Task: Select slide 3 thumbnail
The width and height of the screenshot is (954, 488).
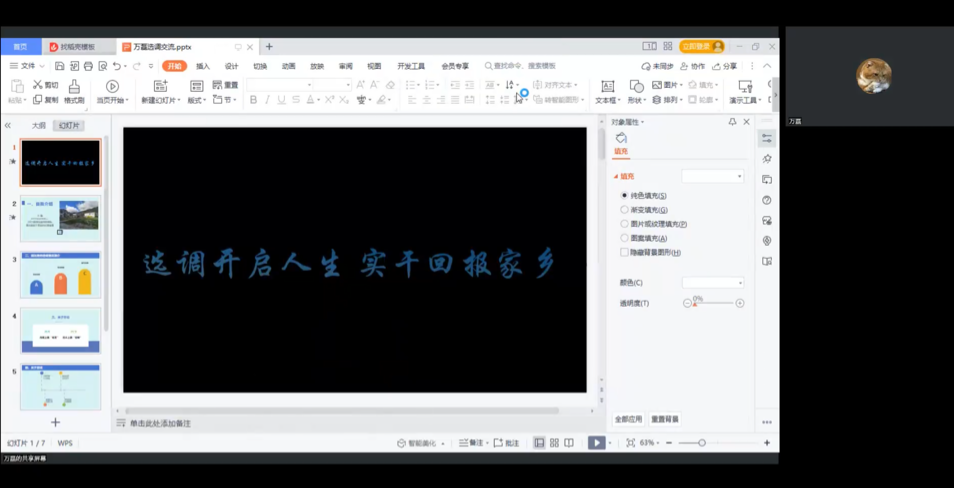Action: pos(60,275)
